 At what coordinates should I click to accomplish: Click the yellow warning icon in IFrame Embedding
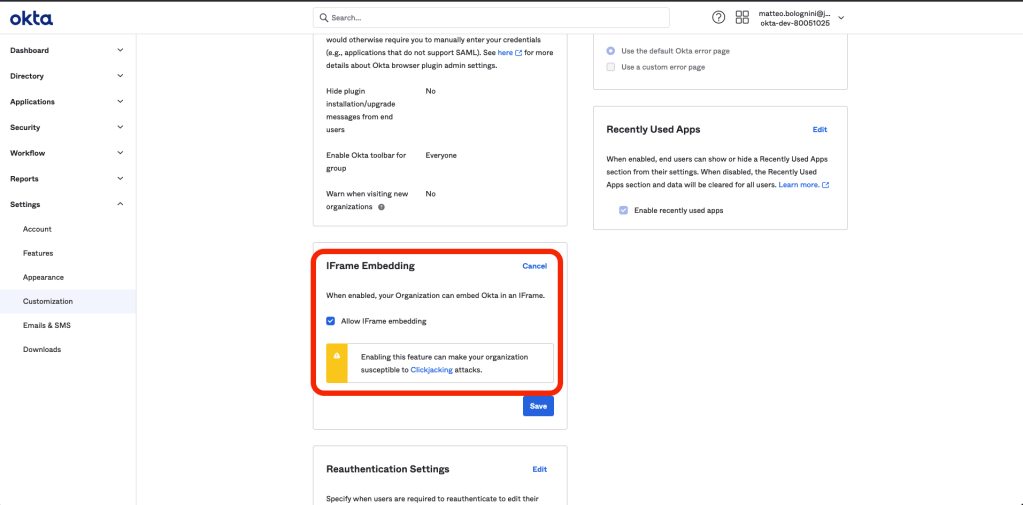point(337,356)
